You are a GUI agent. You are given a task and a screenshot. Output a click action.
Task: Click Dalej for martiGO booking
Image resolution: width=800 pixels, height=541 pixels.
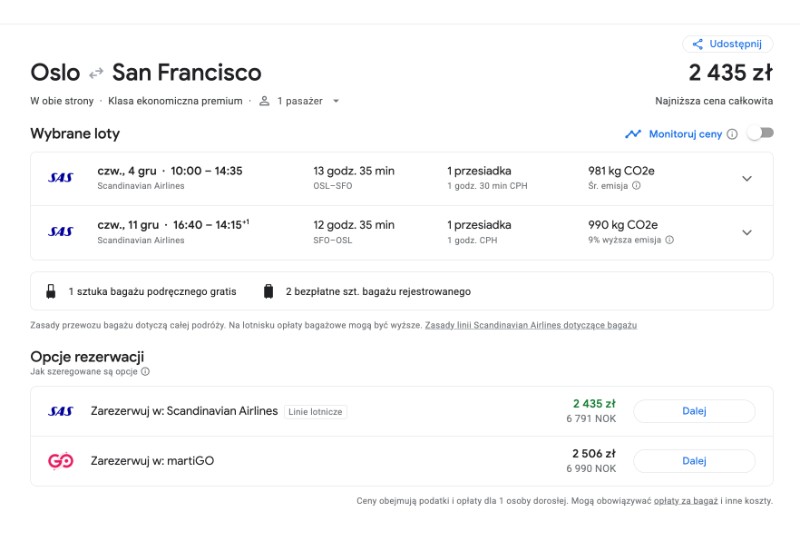coord(694,461)
